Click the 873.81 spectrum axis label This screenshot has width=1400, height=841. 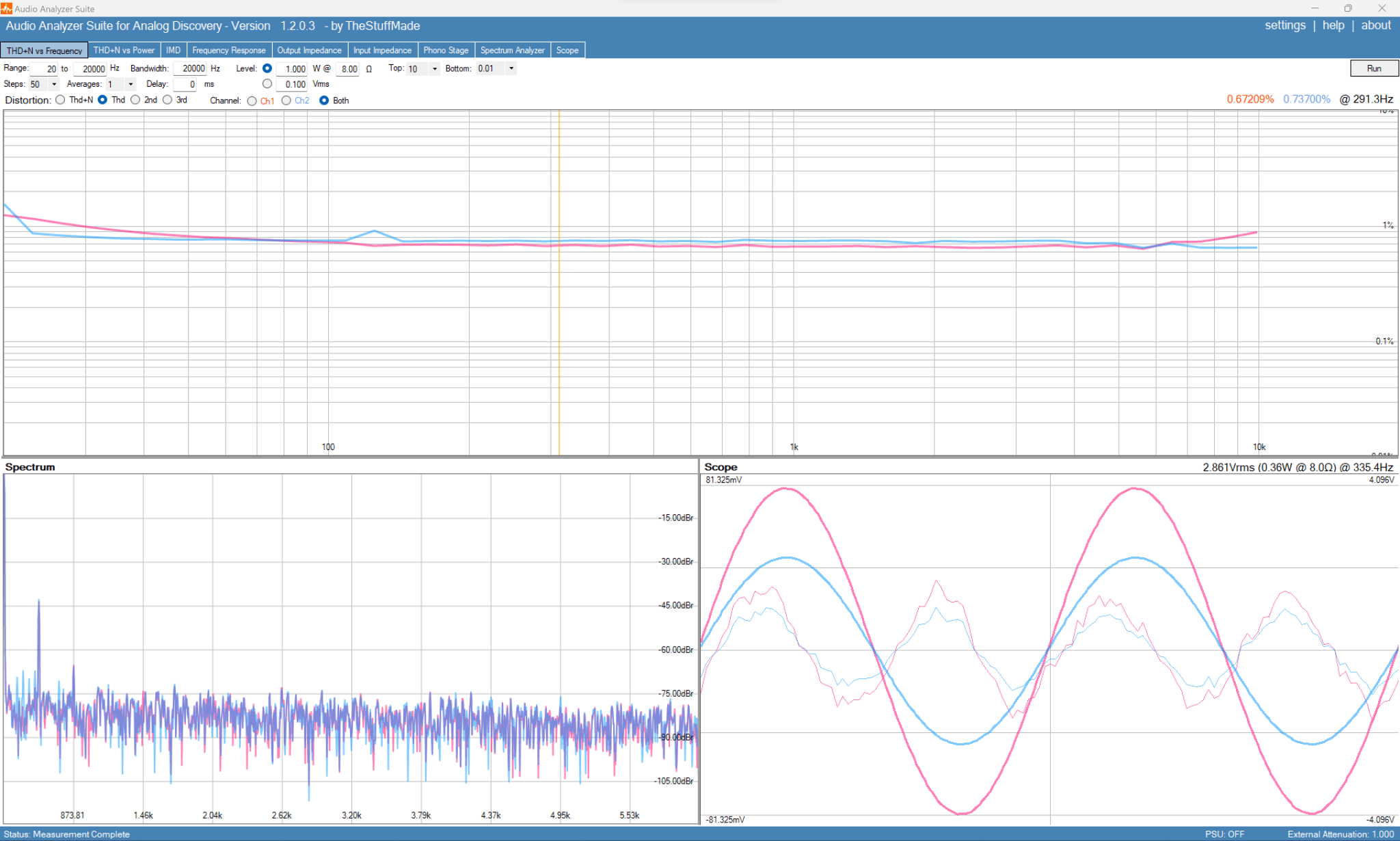pos(72,816)
